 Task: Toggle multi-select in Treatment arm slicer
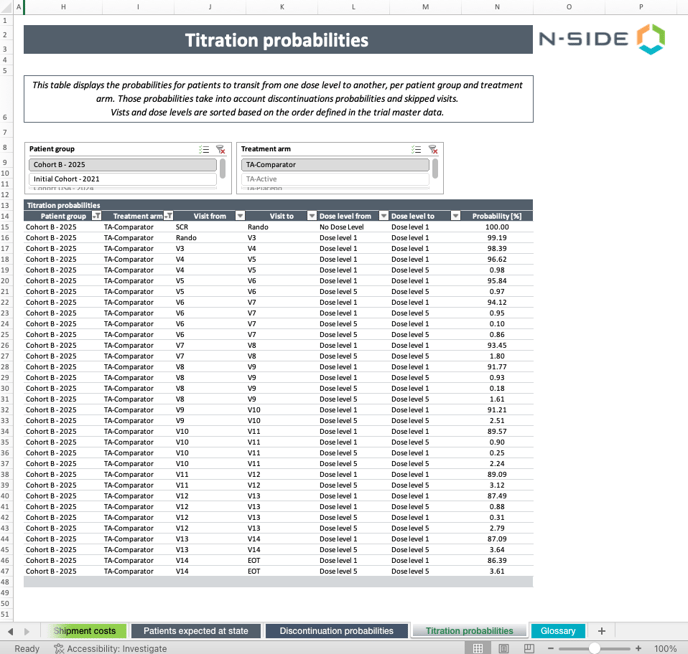point(416,149)
